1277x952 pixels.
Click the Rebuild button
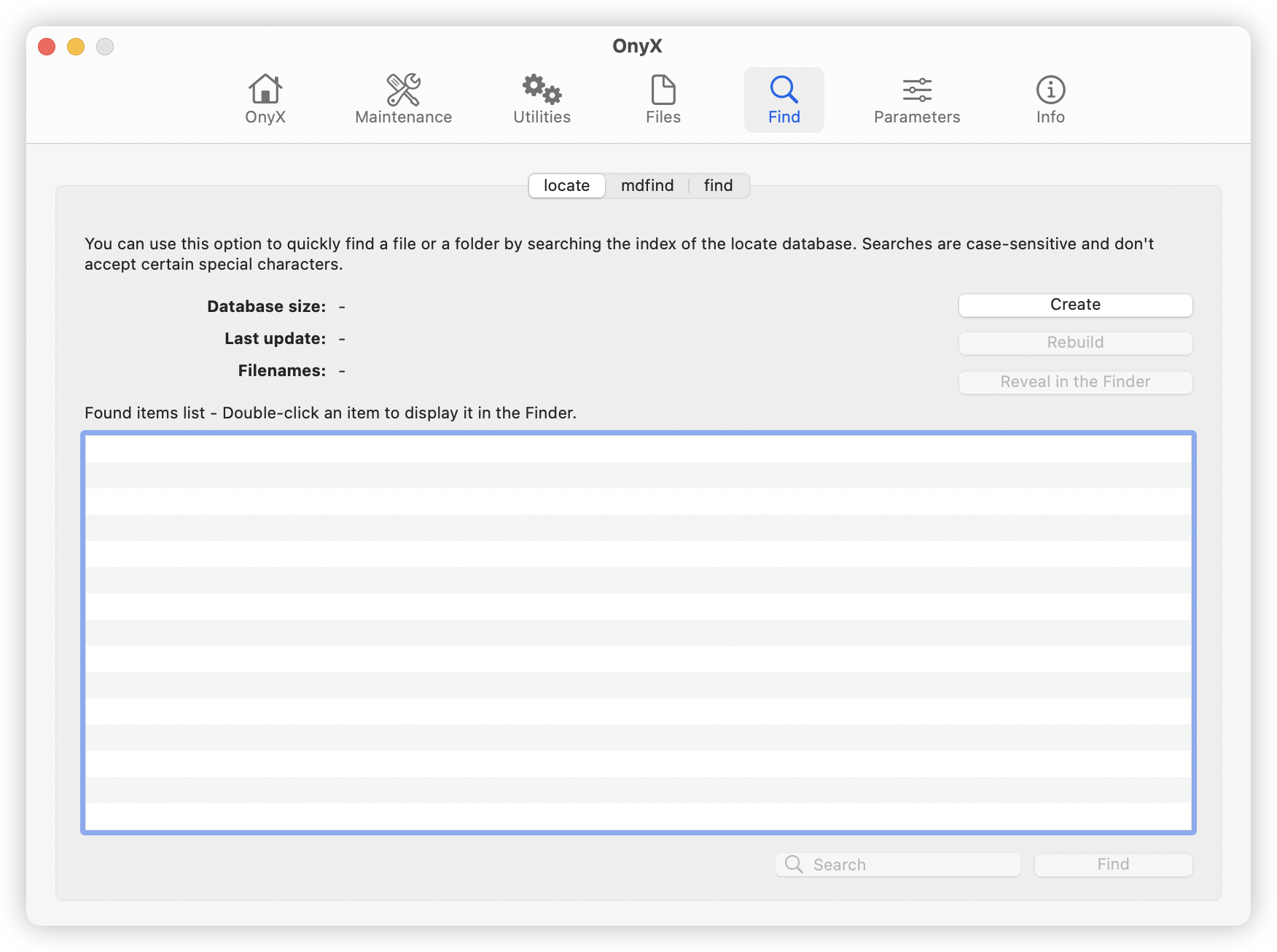coord(1075,343)
